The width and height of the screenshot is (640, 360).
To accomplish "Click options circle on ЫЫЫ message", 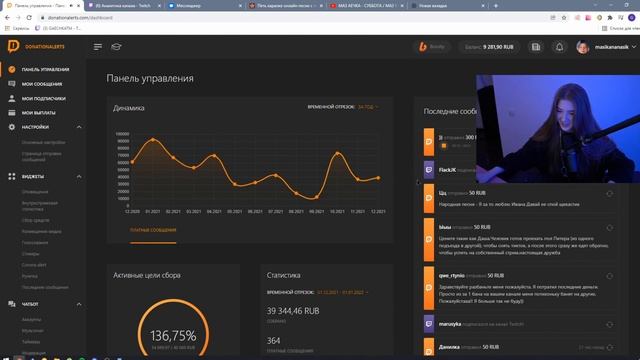I will (609, 228).
